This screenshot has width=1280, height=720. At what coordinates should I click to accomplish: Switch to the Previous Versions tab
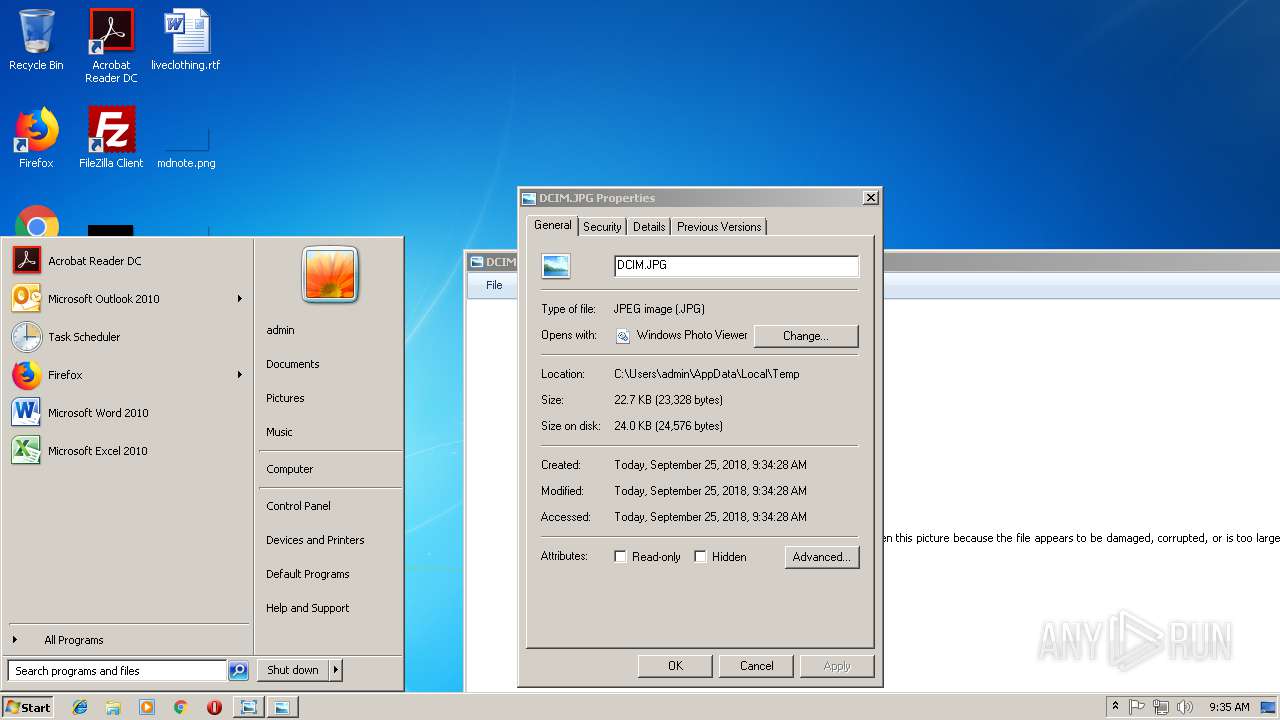719,227
